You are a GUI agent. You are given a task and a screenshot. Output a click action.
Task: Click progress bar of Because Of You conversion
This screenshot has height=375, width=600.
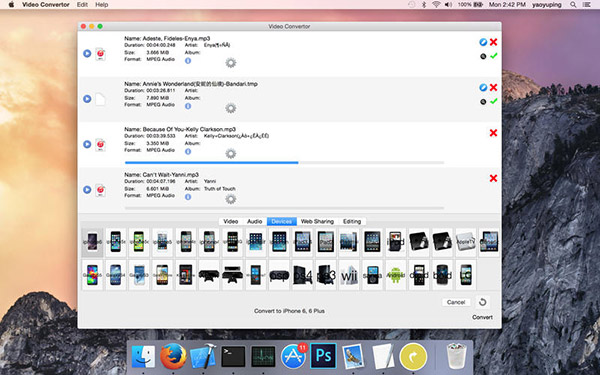pyautogui.click(x=284, y=163)
